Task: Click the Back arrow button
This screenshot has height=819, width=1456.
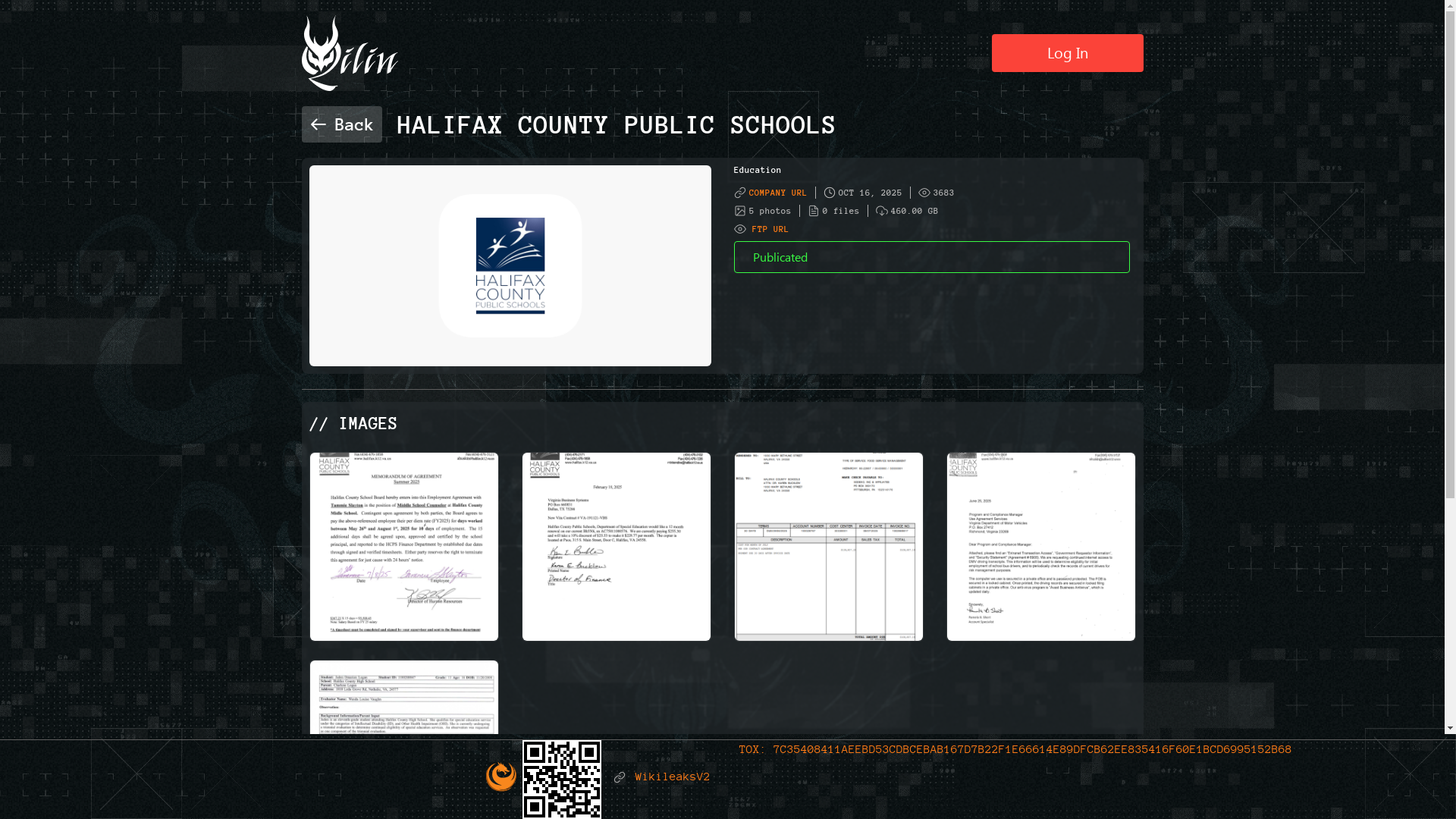Action: pos(341,124)
